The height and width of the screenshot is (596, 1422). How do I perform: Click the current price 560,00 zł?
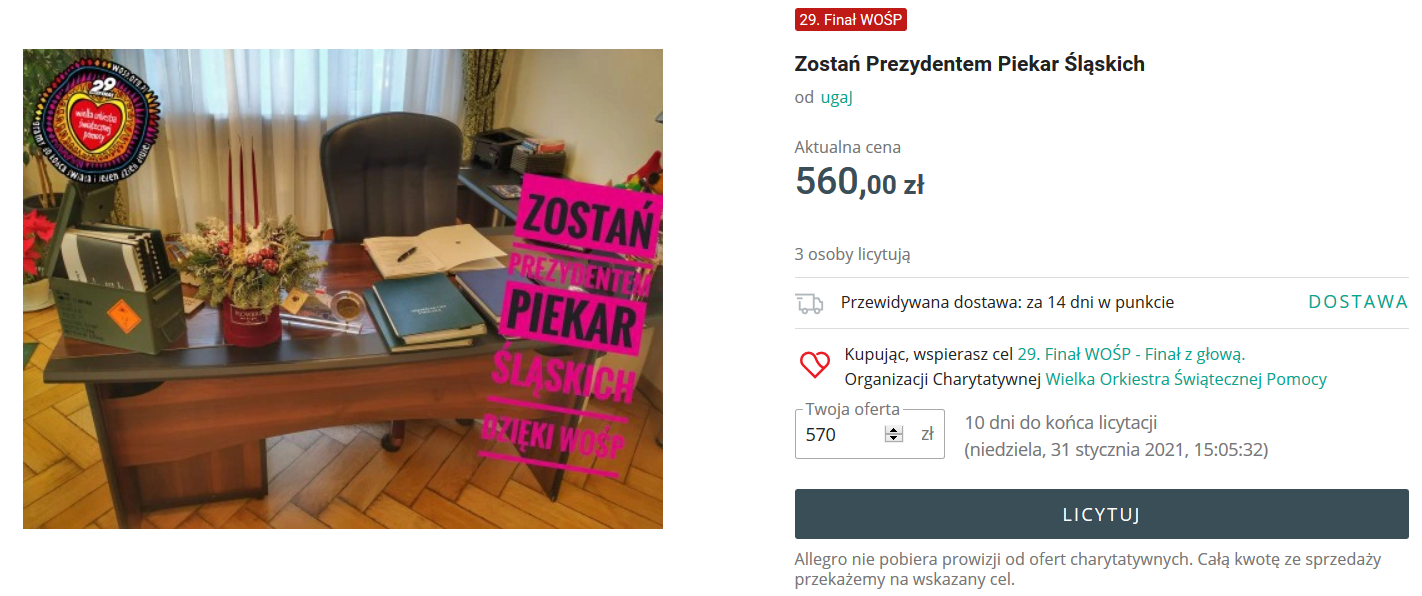coord(859,182)
